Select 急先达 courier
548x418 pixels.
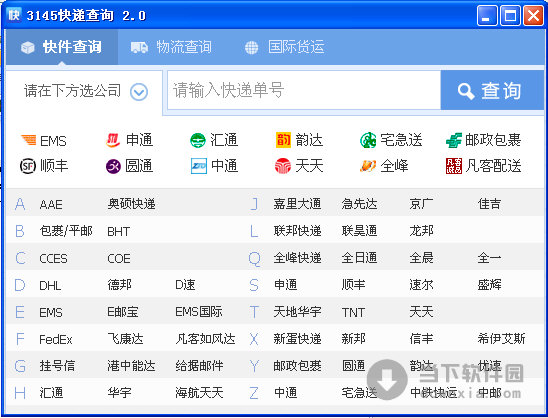click(x=360, y=204)
